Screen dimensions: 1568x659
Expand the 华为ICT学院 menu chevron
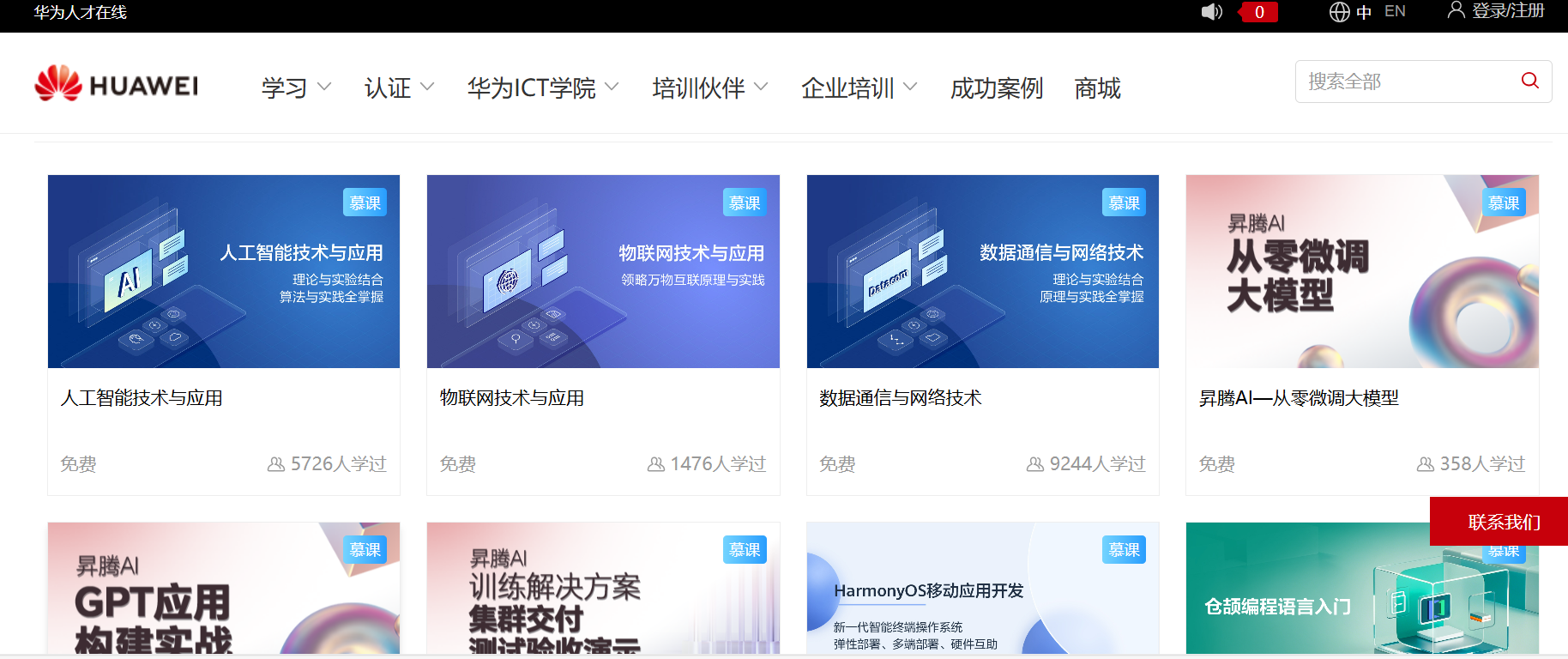point(612,87)
